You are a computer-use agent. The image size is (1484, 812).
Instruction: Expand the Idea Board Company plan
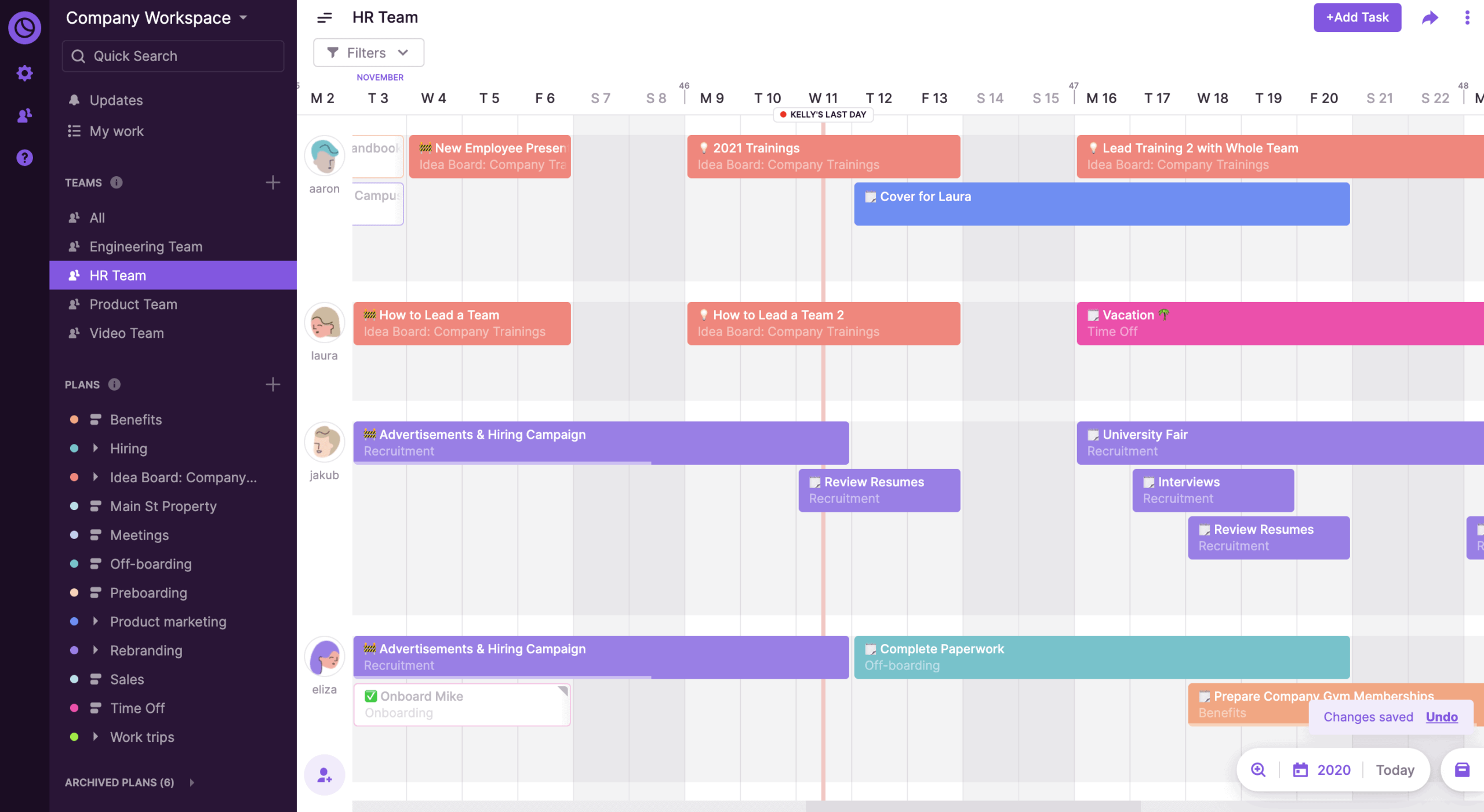point(97,477)
